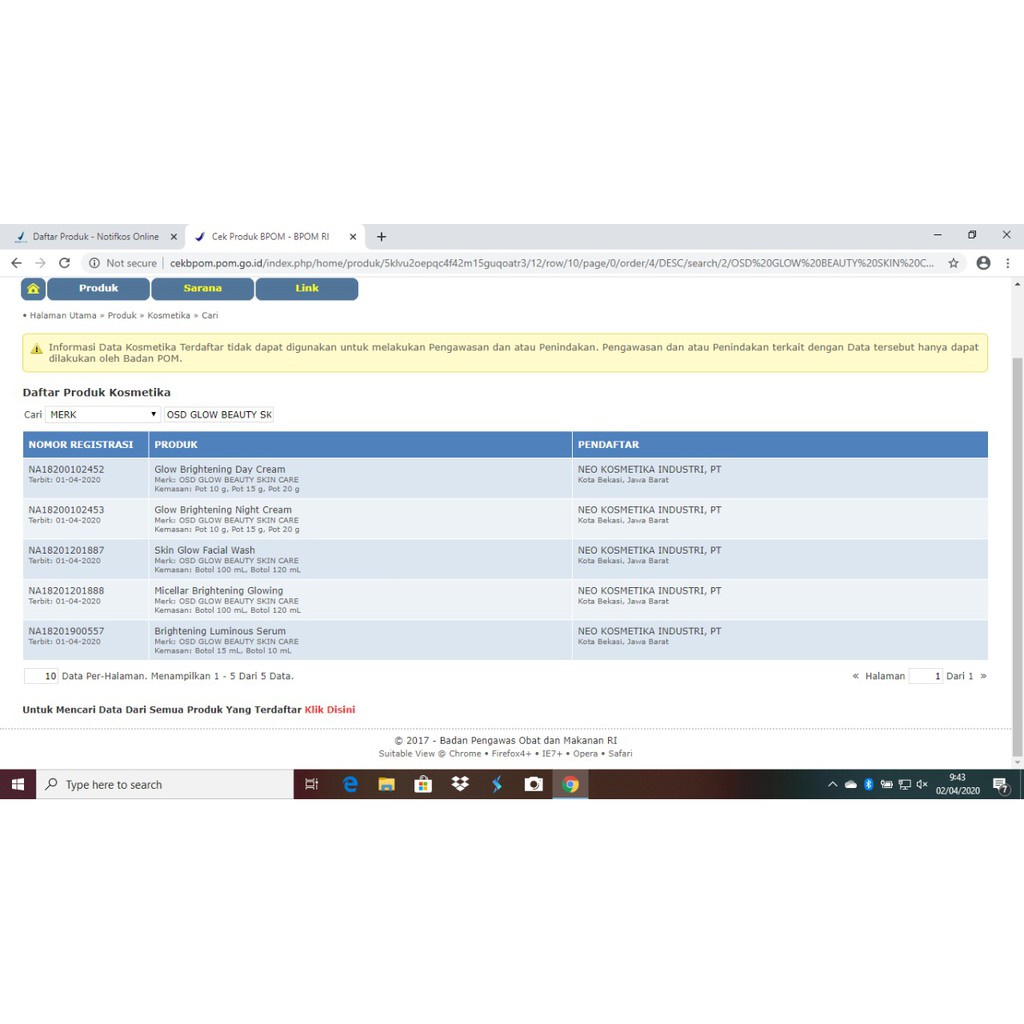Image resolution: width=1024 pixels, height=1024 pixels.
Task: Go to the previous page with «
Action: click(856, 676)
